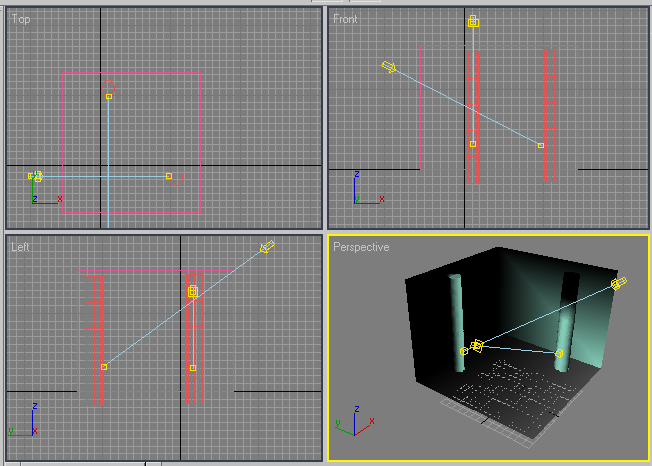
Task: Select the right teal column in Perspective viewport
Action: point(566,322)
